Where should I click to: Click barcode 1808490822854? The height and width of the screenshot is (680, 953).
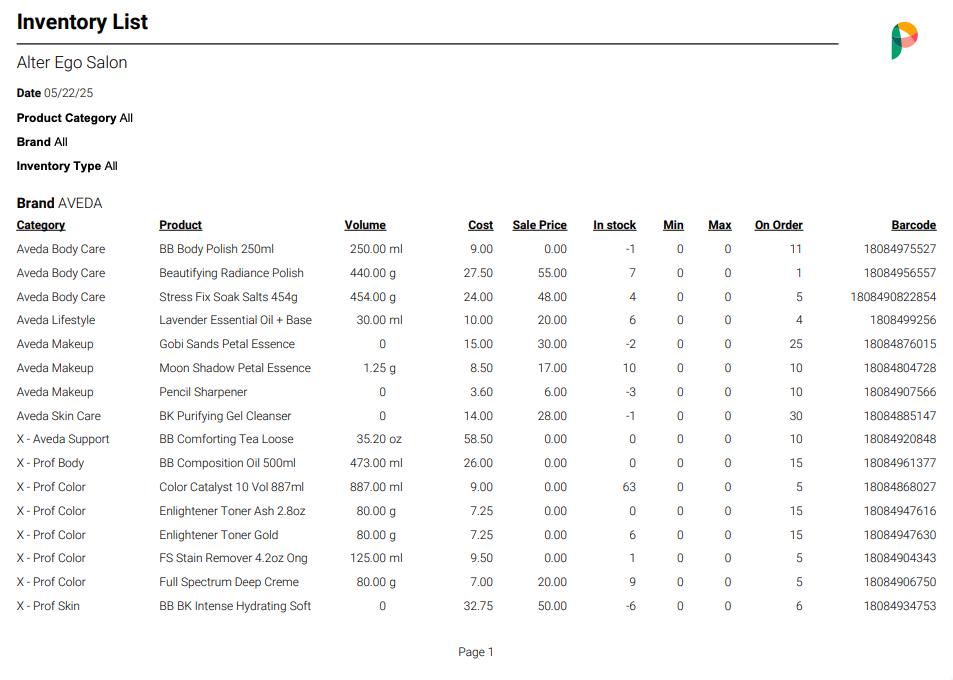(893, 297)
